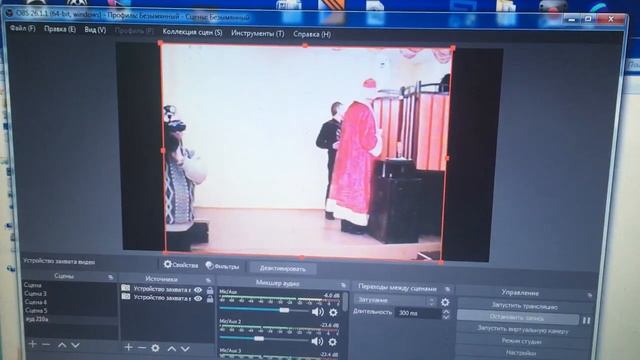This screenshot has height=360, width=640.
Task: Mute the Mic/Aux 2 channel speaker icon
Action: 317,341
